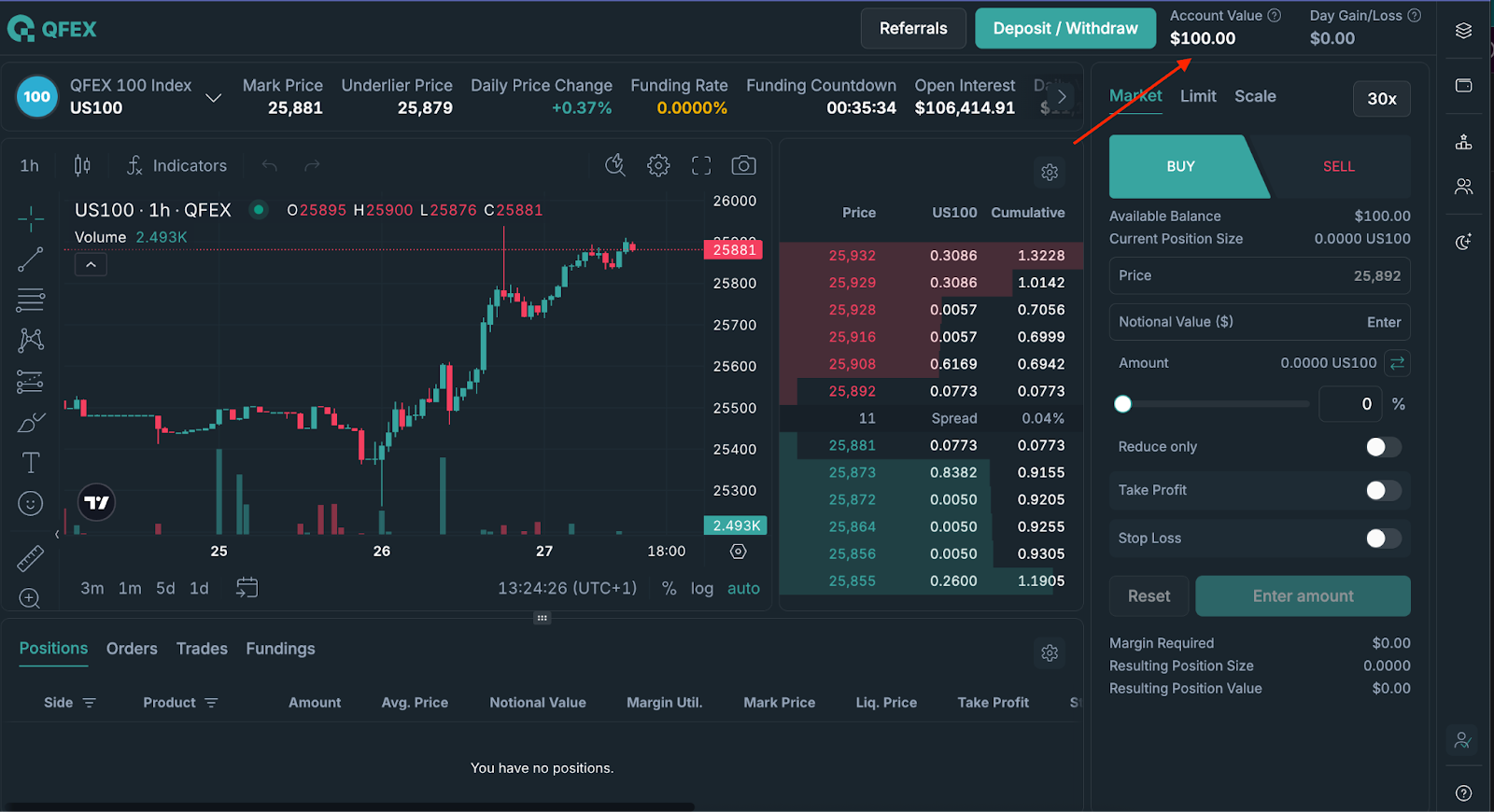The height and width of the screenshot is (812, 1494).
Task: Select the BUY side
Action: 1181,166
